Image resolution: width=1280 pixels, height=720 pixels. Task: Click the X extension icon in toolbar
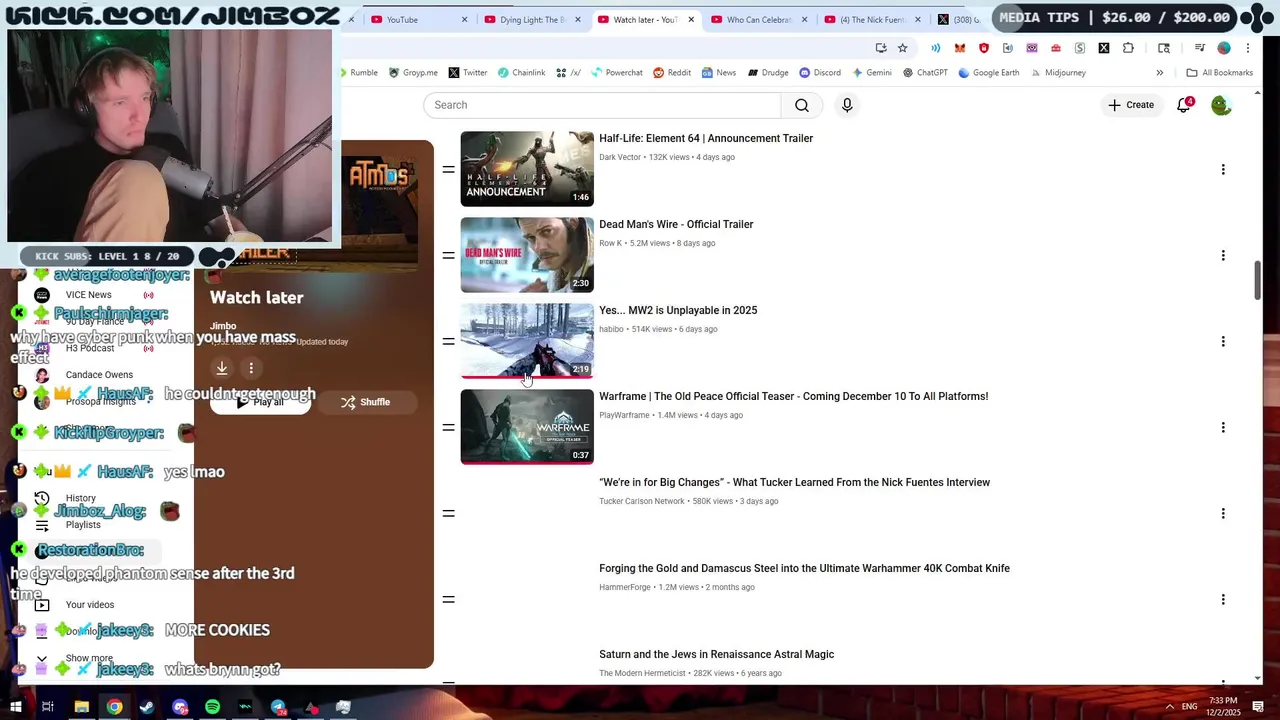tap(1104, 48)
